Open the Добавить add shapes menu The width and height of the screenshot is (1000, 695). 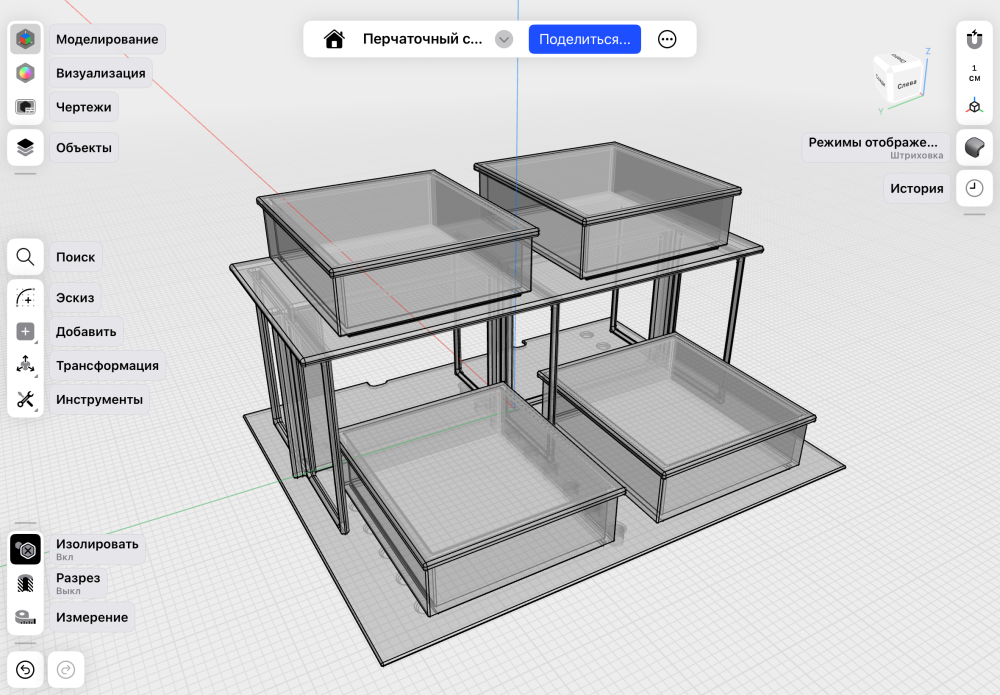coord(25,332)
